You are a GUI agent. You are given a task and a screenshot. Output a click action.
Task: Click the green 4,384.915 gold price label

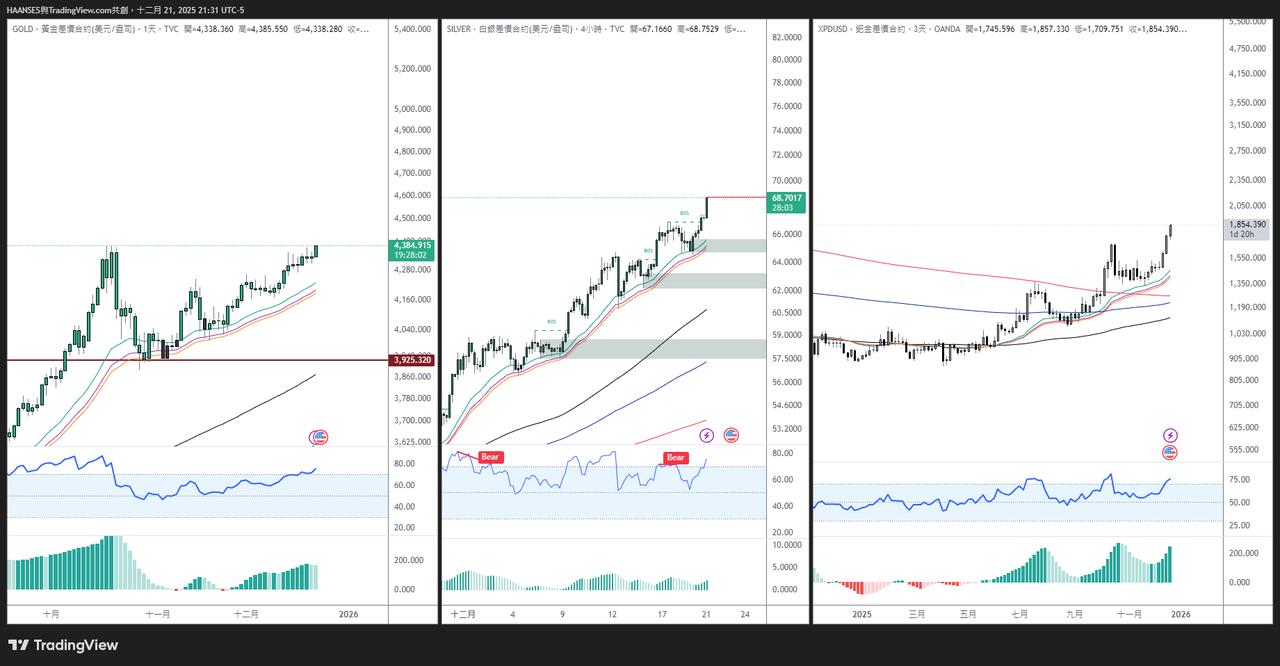412,245
